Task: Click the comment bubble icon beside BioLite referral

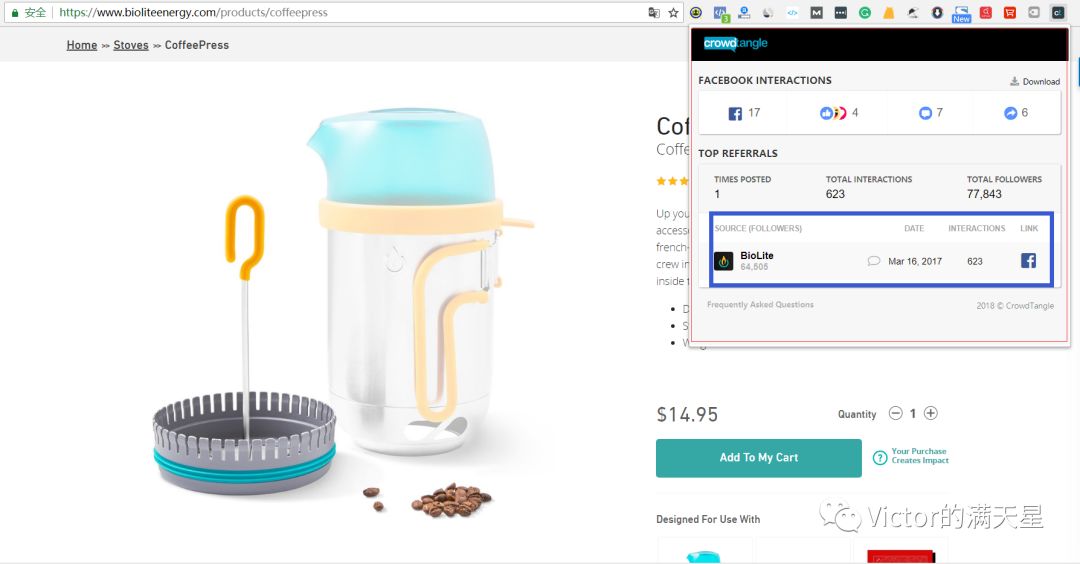Action: tap(873, 261)
